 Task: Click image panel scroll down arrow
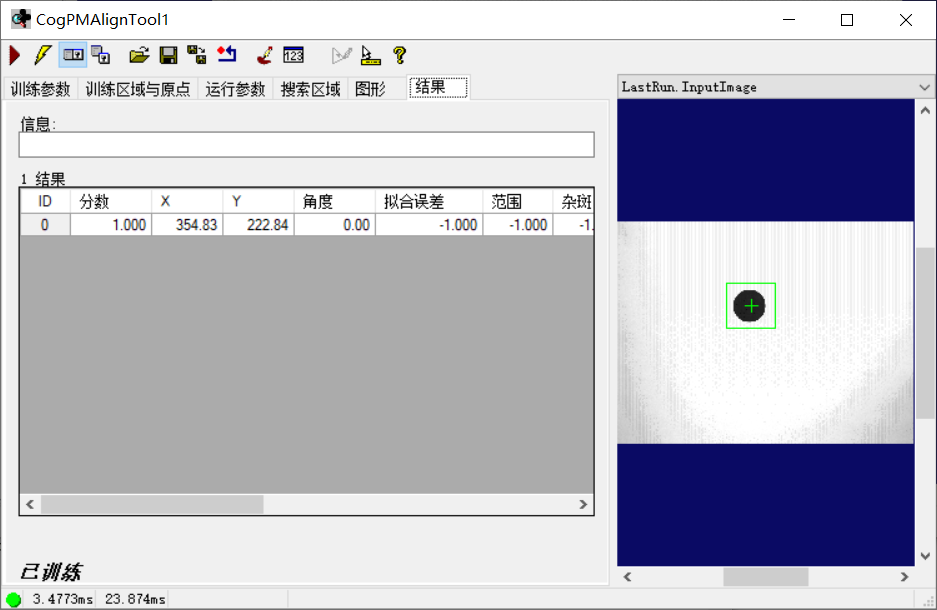click(x=925, y=556)
